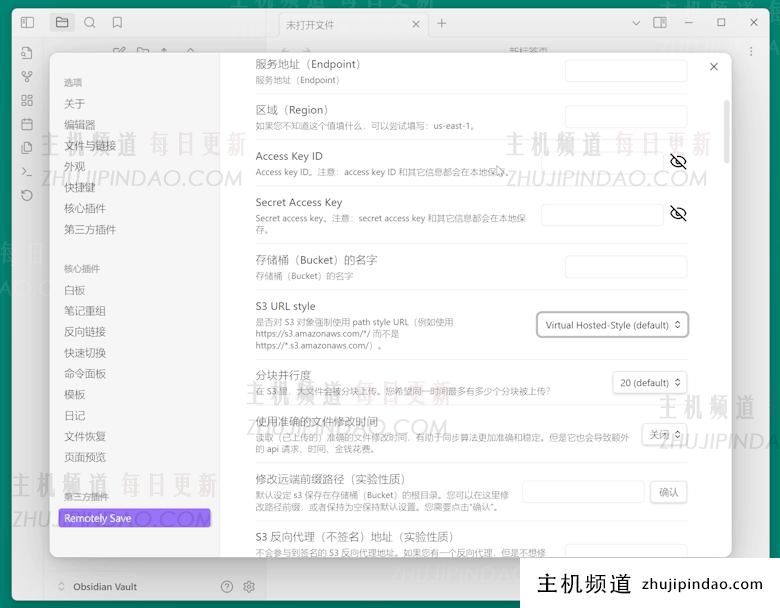Open 使用准确的文件修改时间 关闭 dropdown

point(665,435)
